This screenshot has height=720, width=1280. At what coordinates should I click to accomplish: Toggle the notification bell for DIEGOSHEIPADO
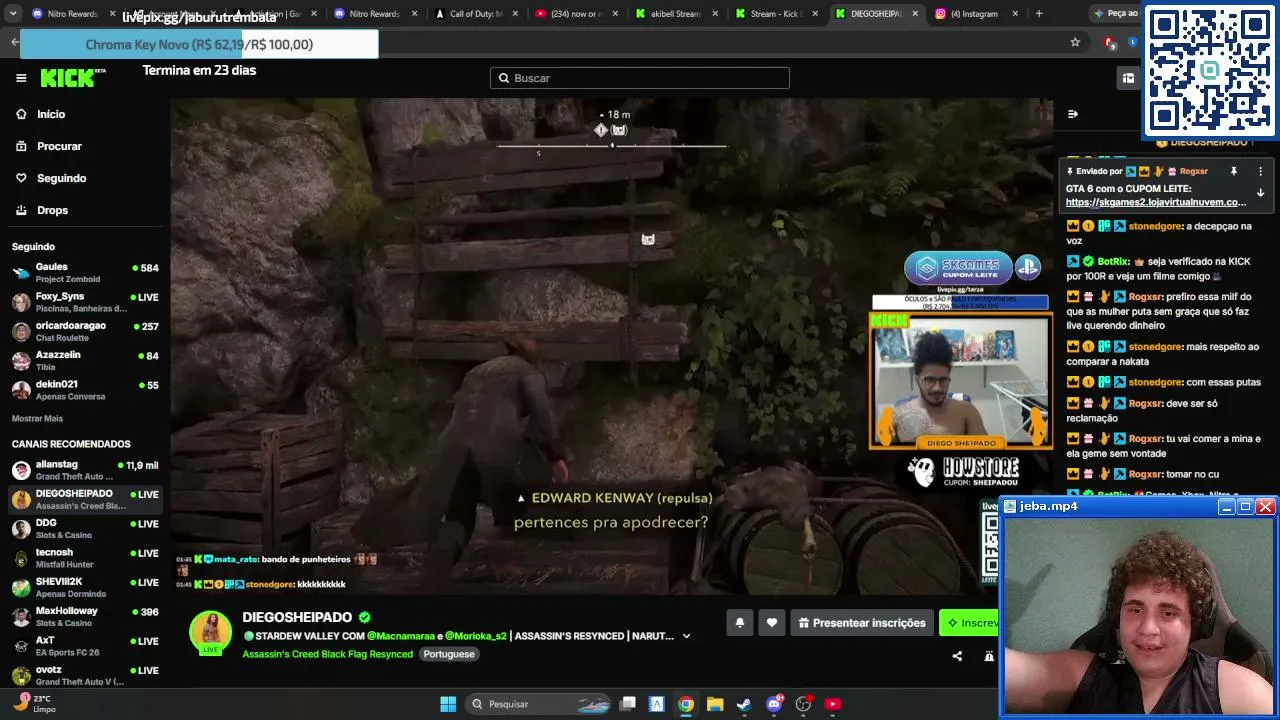740,623
